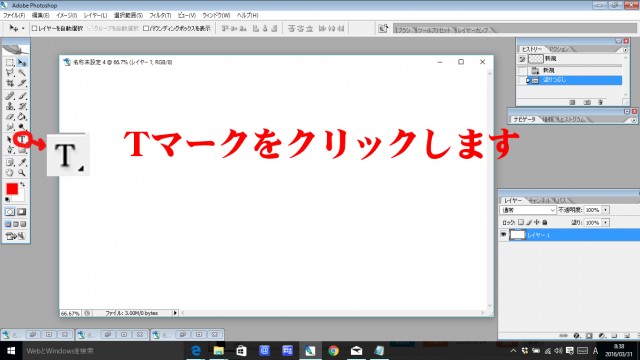Open the History panel menu arrow
This screenshot has width=640, height=360.
625,50
